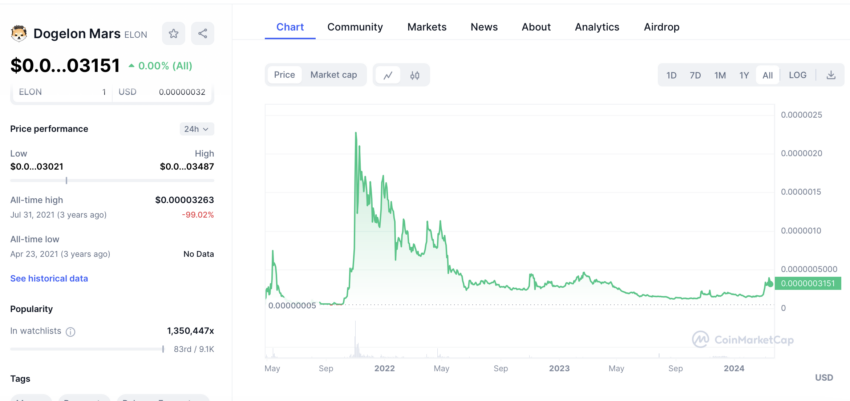The width and height of the screenshot is (850, 401).
Task: Click the Apr 23, 2021 date text
Action: pyautogui.click(x=60, y=254)
